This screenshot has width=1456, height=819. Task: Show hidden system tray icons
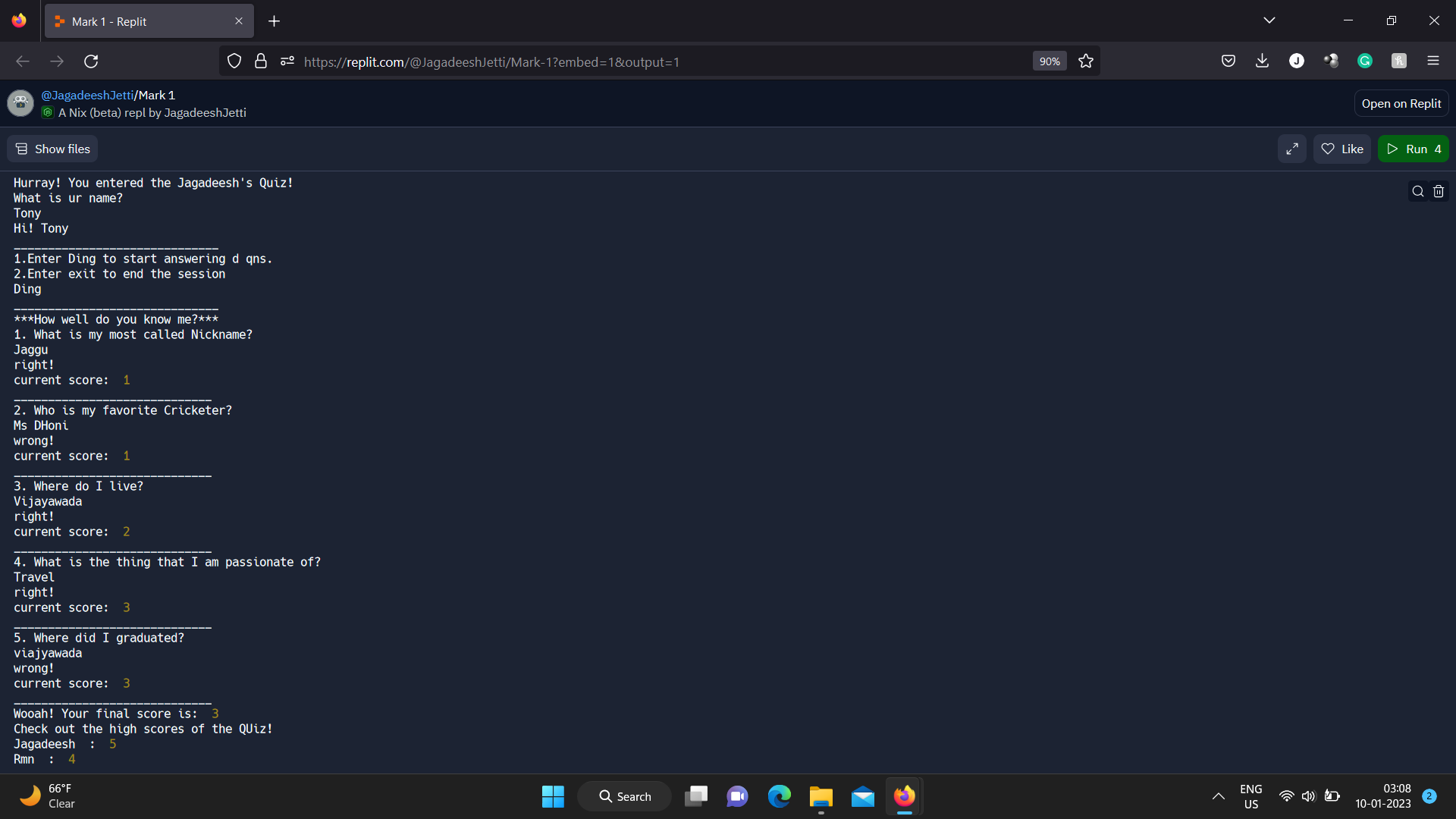point(1218,796)
